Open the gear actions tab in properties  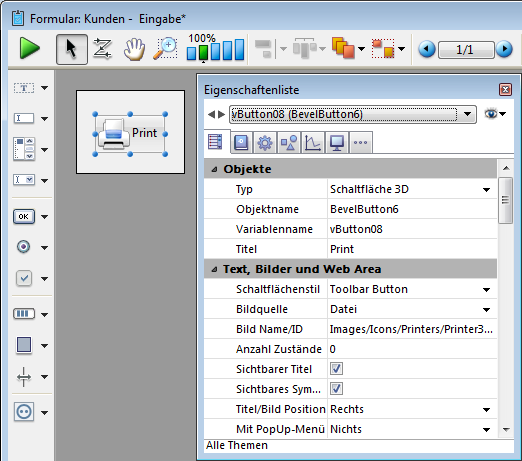pyautogui.click(x=265, y=143)
